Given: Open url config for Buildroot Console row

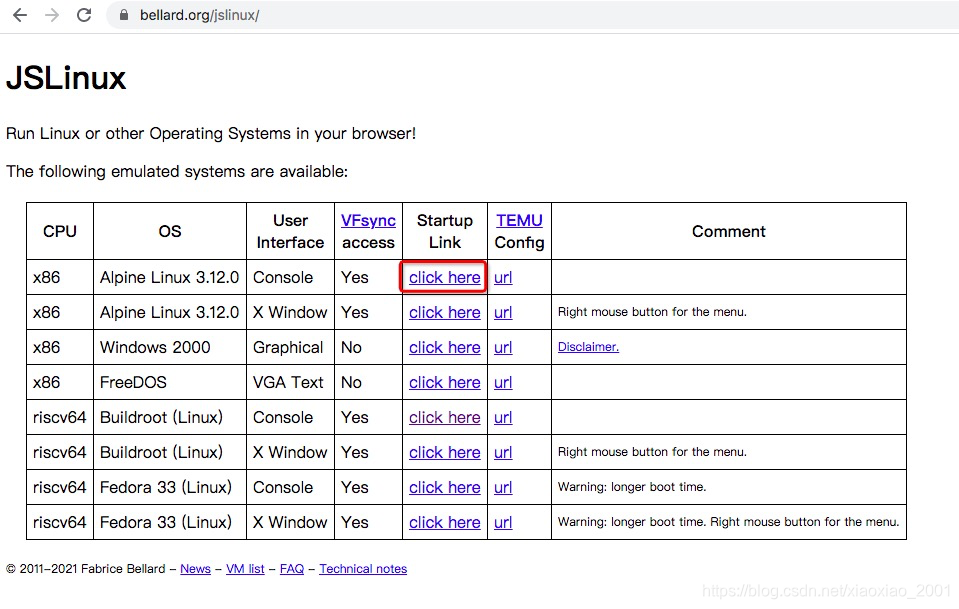Looking at the screenshot, I should 503,418.
